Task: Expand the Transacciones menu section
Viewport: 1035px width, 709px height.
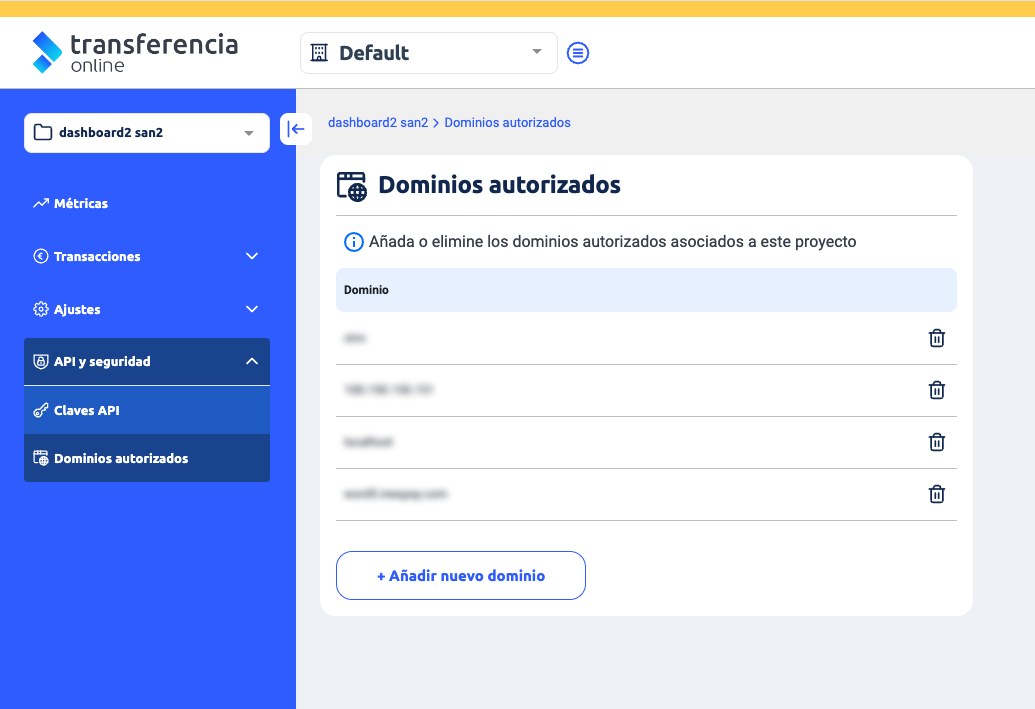Action: pos(146,256)
